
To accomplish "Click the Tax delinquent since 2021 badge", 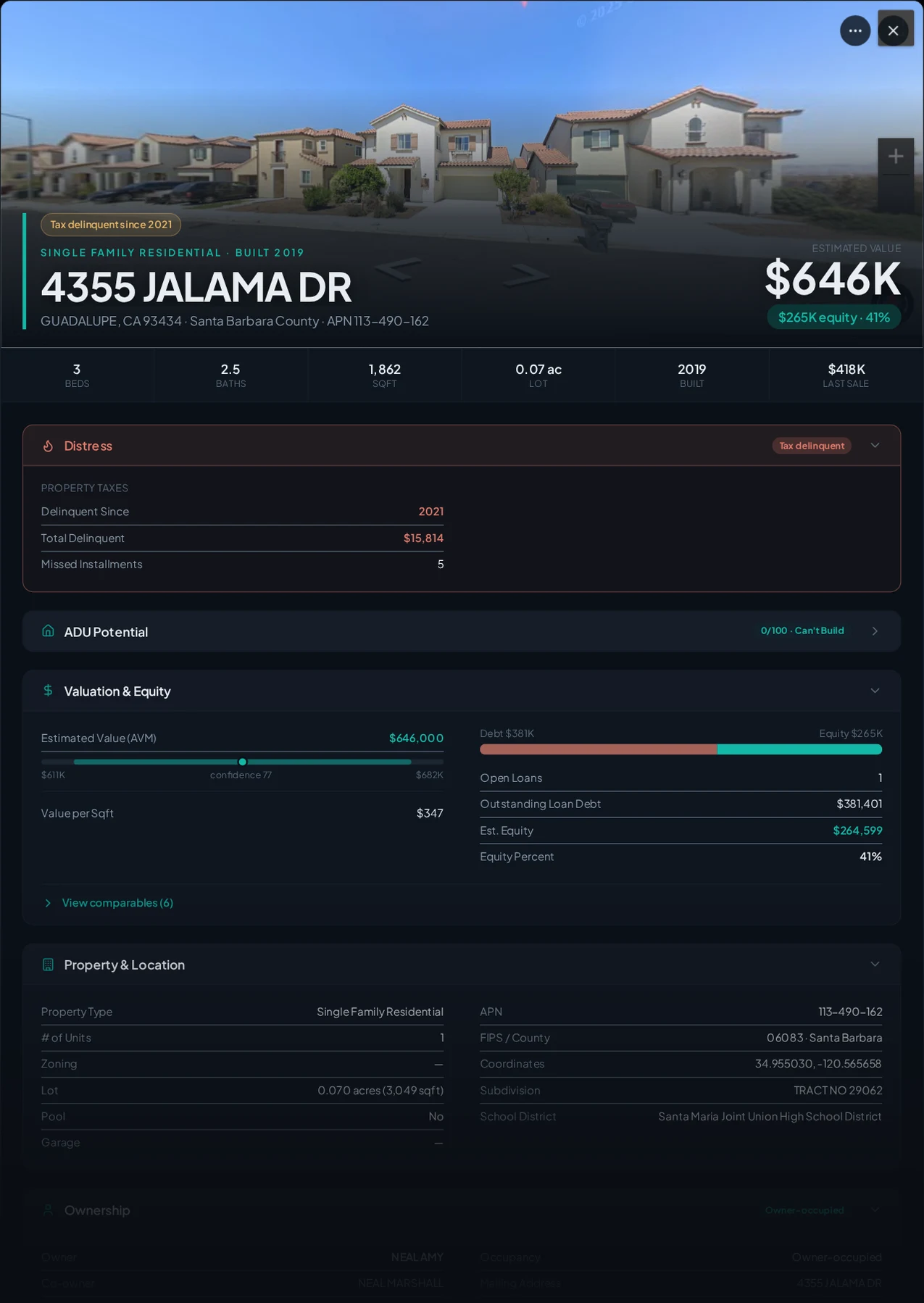I will click(x=111, y=225).
